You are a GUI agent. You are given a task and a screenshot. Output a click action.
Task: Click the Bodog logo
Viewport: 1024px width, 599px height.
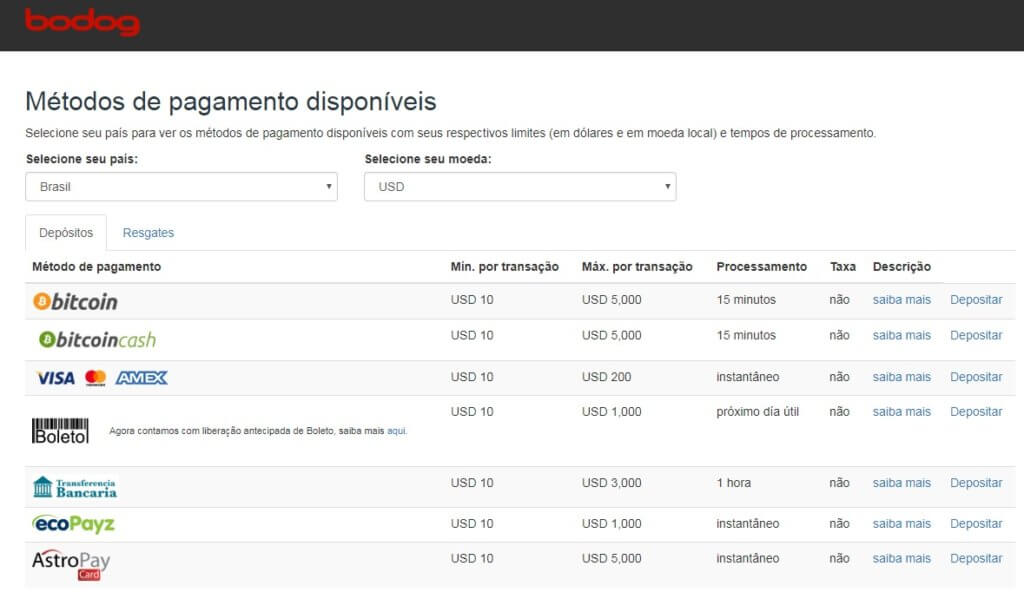[82, 22]
